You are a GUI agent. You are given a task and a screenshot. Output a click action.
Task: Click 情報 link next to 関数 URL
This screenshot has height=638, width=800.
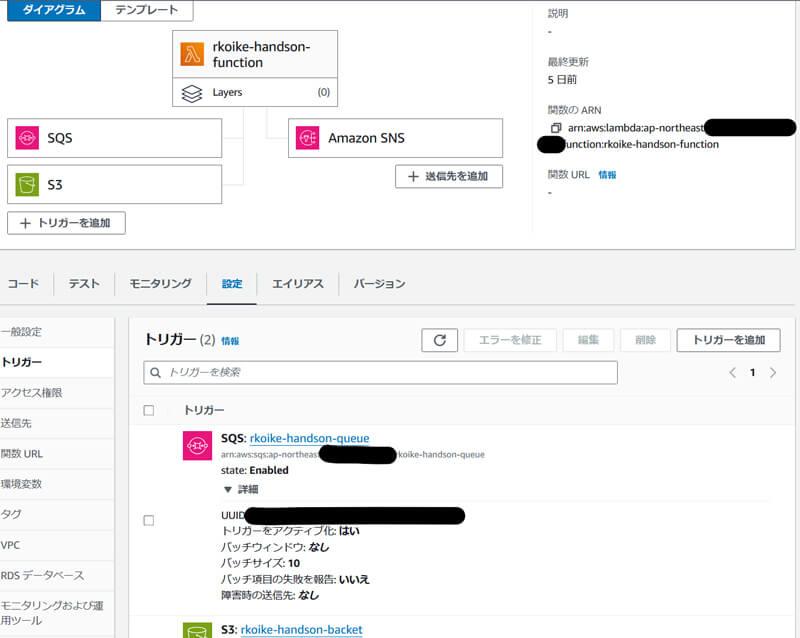[607, 175]
